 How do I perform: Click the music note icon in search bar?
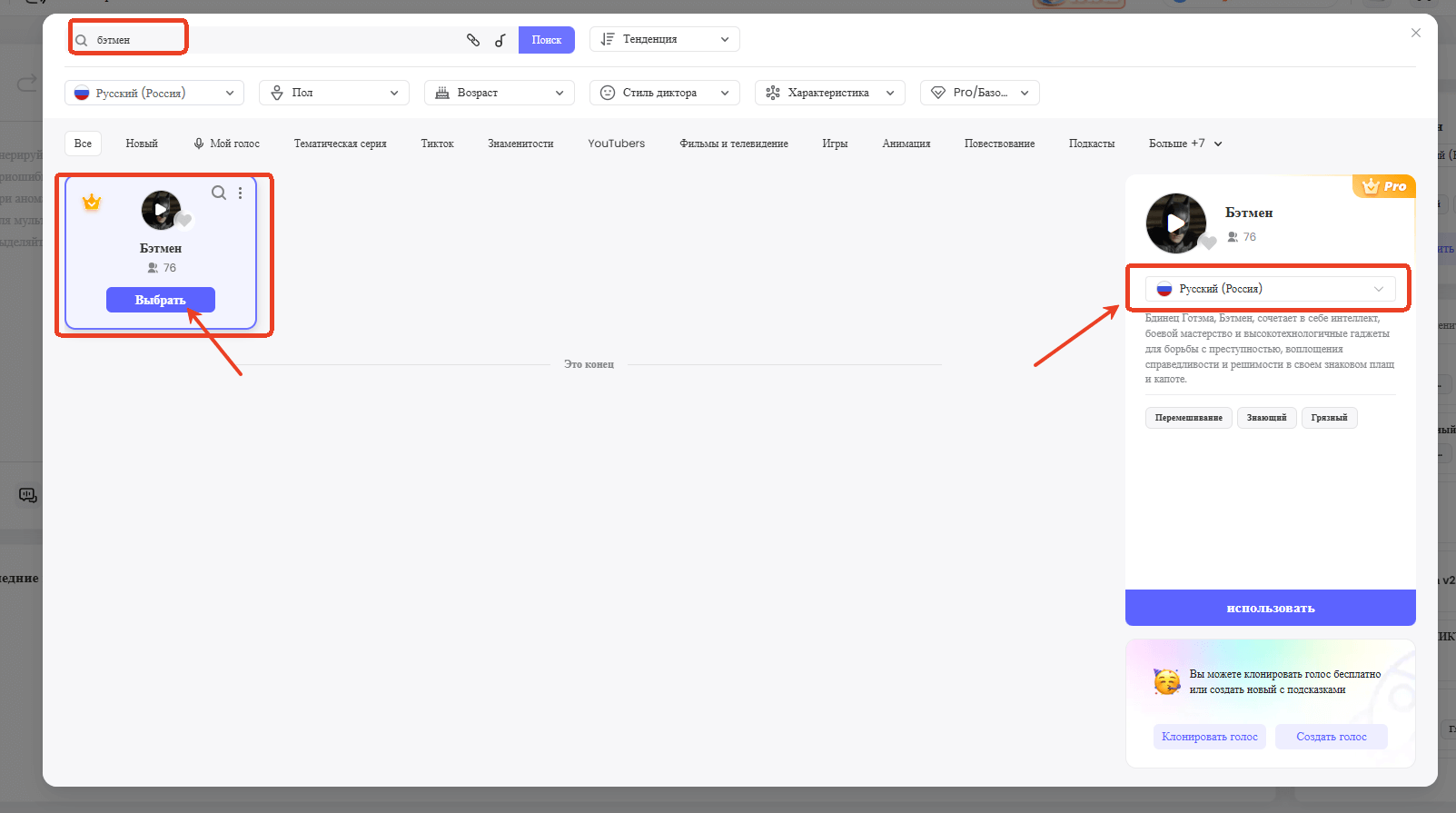pyautogui.click(x=500, y=40)
